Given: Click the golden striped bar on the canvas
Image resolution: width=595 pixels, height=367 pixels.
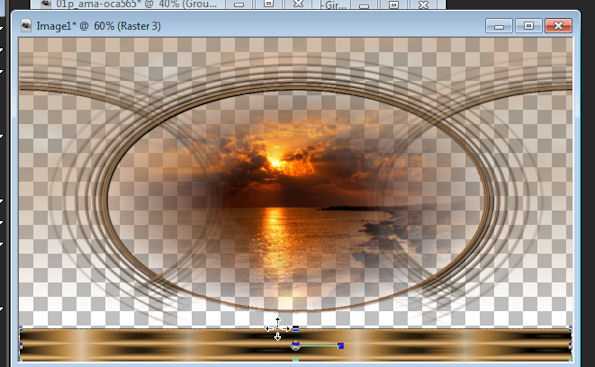Looking at the screenshot, I should (296, 344).
